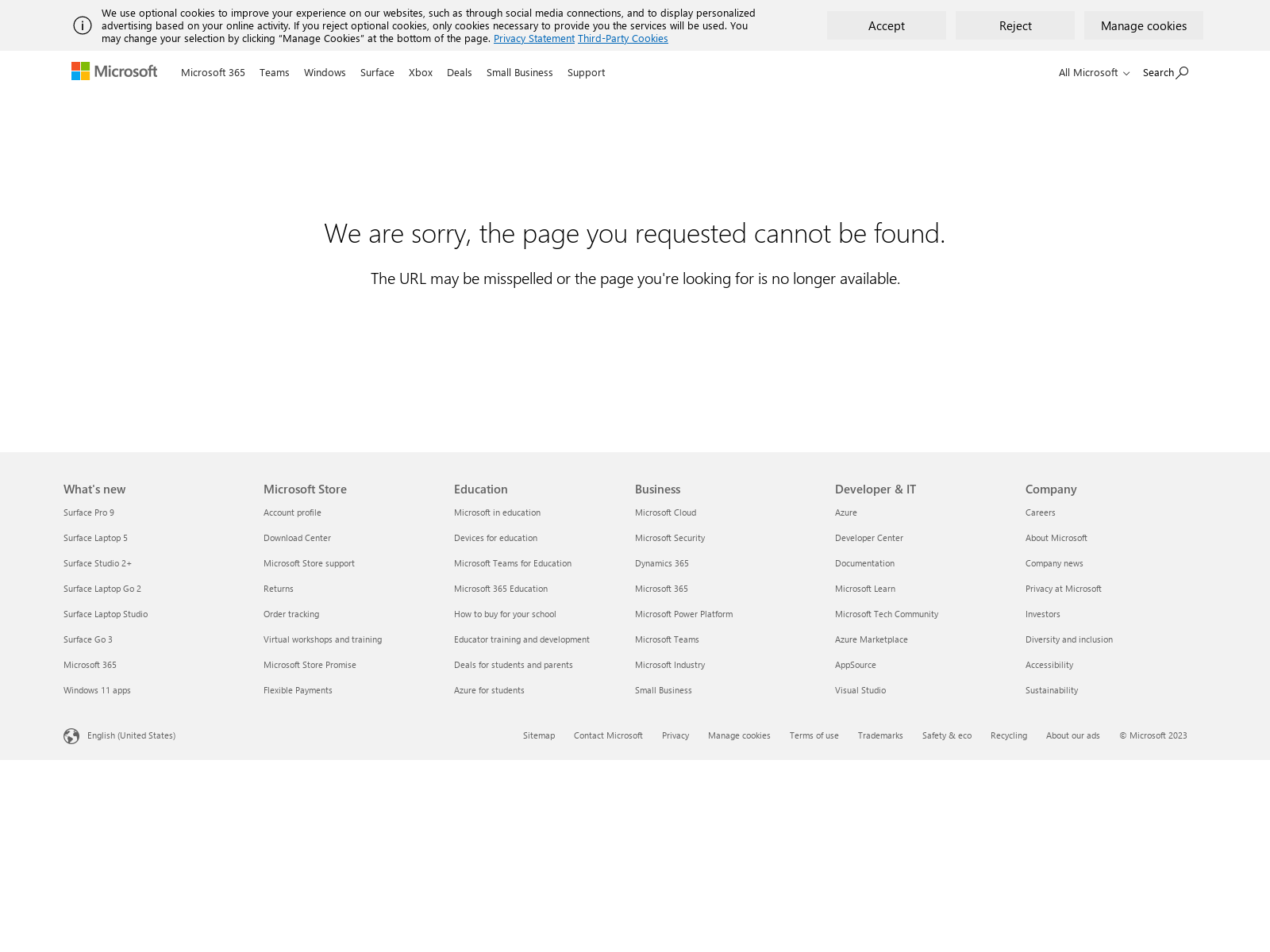1270x952 pixels.
Task: Open Microsoft Cloud link
Action: 665,512
